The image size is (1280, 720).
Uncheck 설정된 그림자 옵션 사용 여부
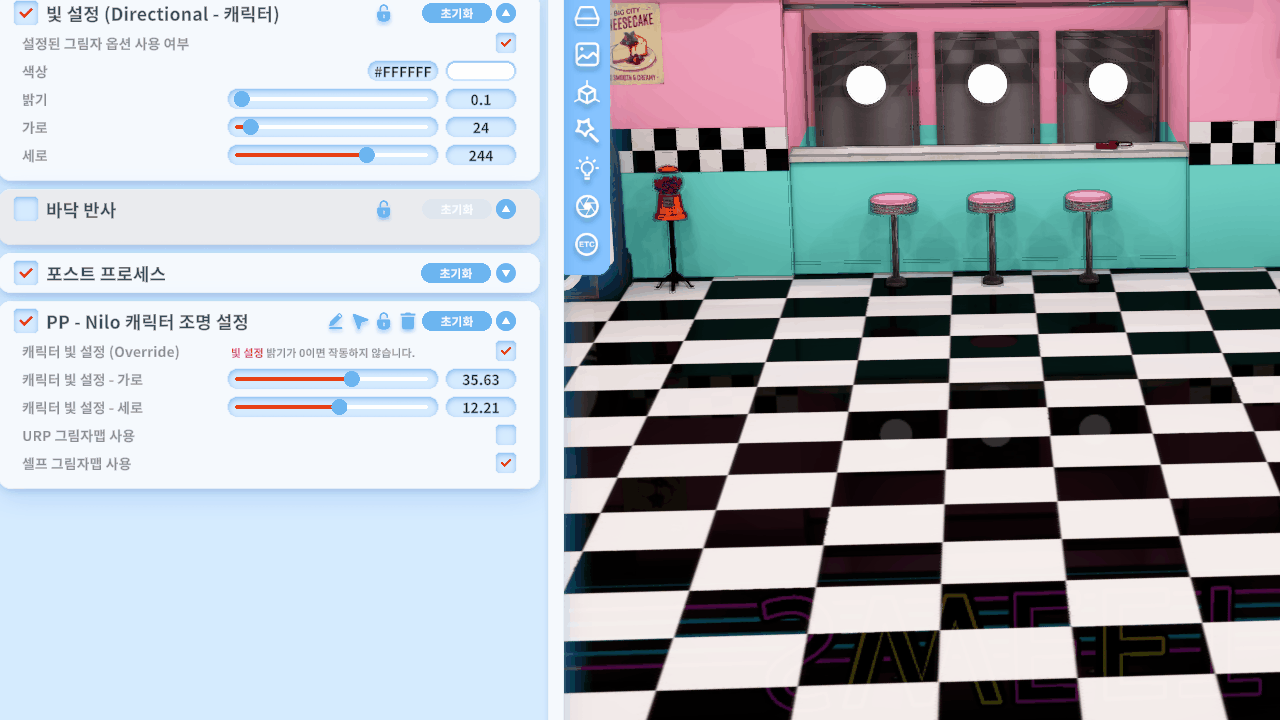(x=506, y=43)
